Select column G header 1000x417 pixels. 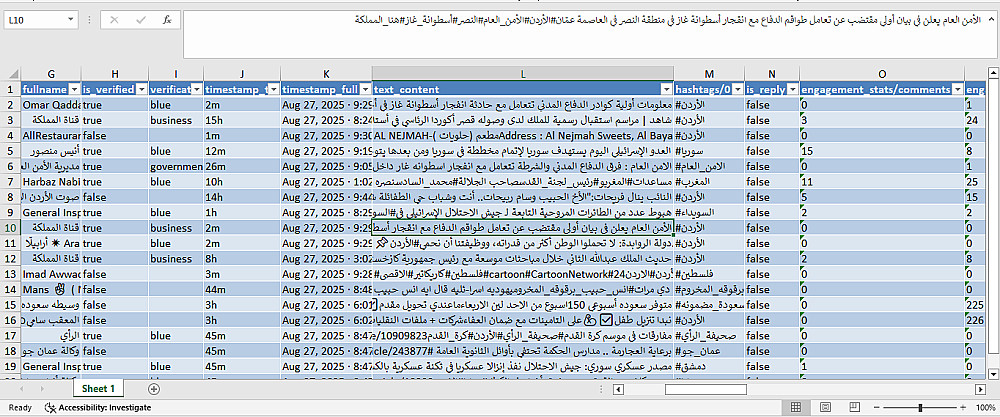[x=51, y=74]
